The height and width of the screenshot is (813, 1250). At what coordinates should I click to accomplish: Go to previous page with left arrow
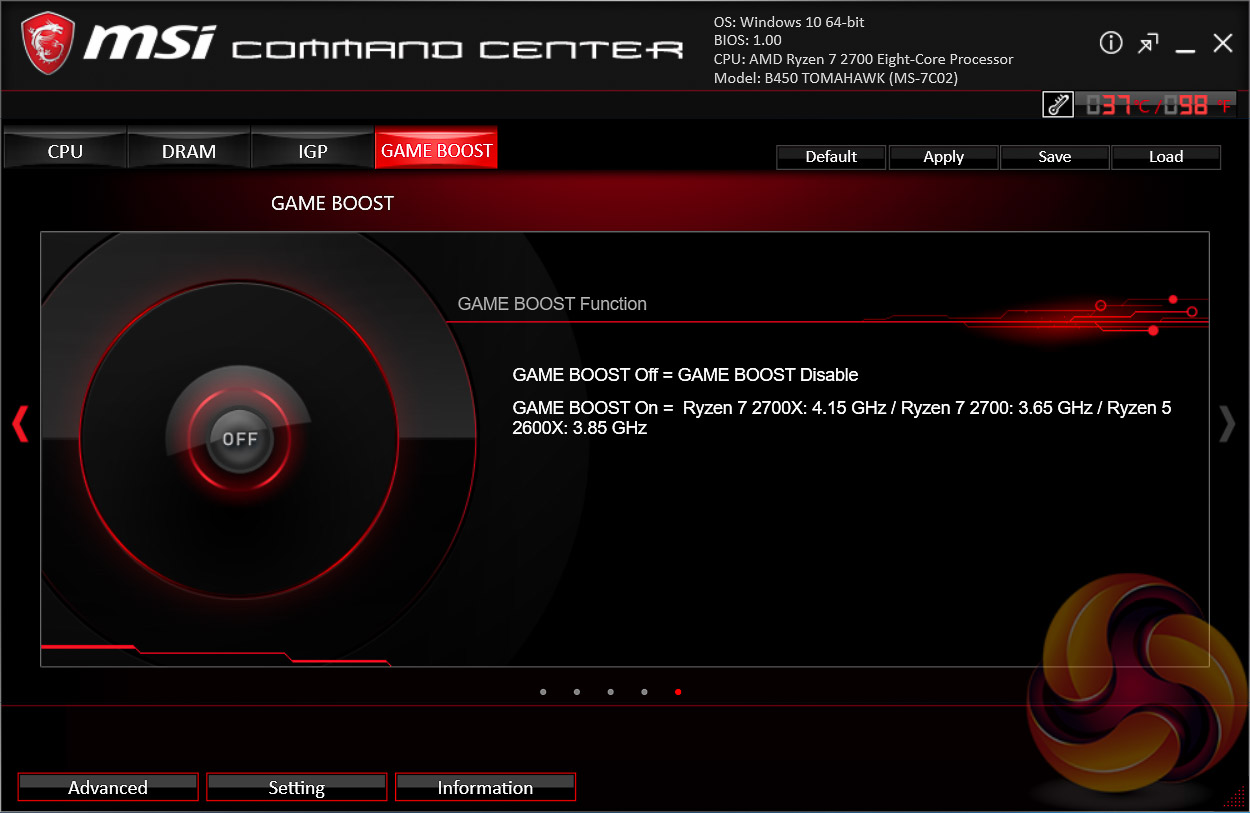pos(20,424)
